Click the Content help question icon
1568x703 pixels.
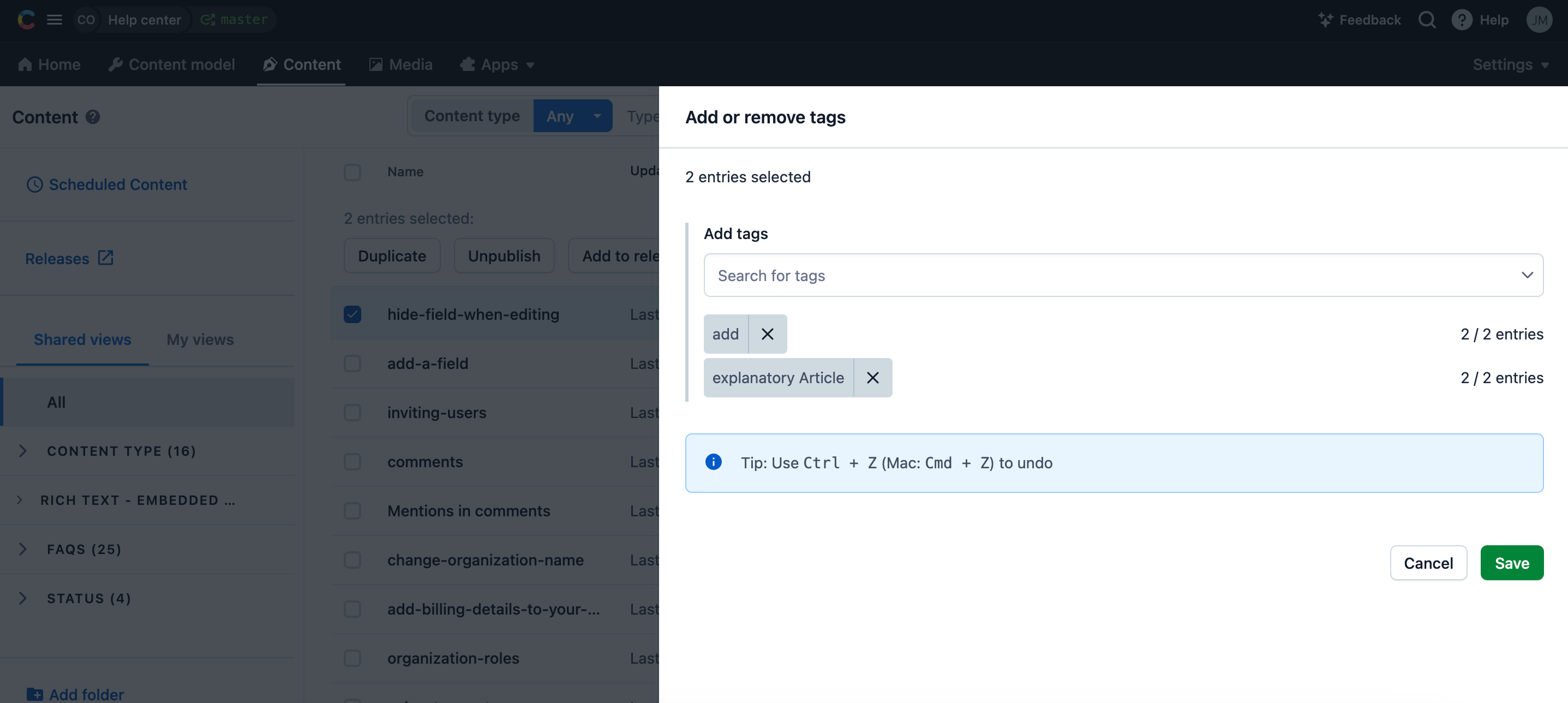[x=93, y=117]
